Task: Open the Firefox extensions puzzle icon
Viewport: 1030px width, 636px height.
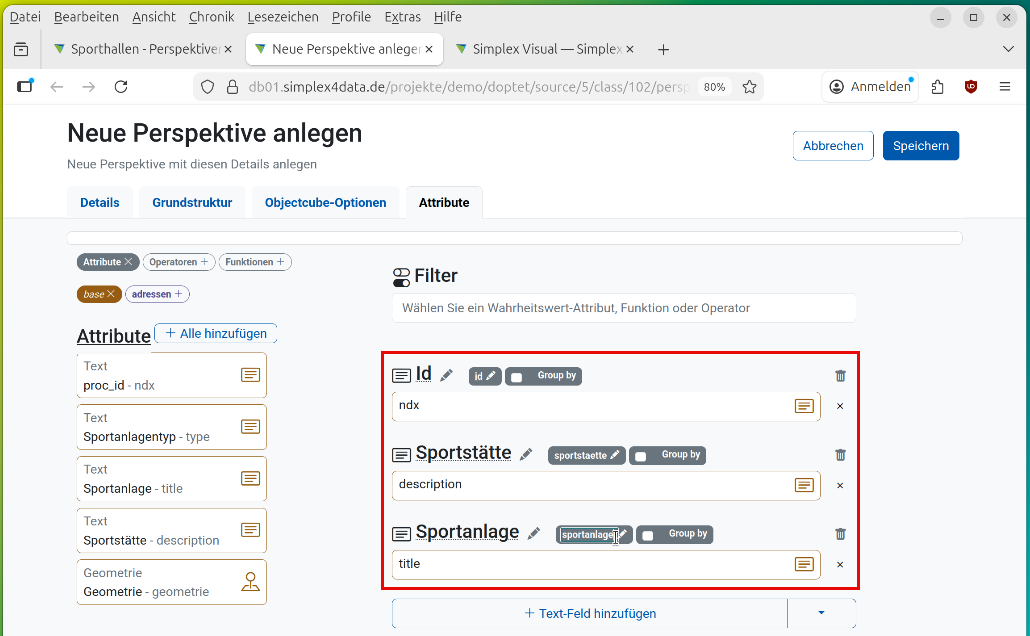Action: [x=937, y=87]
